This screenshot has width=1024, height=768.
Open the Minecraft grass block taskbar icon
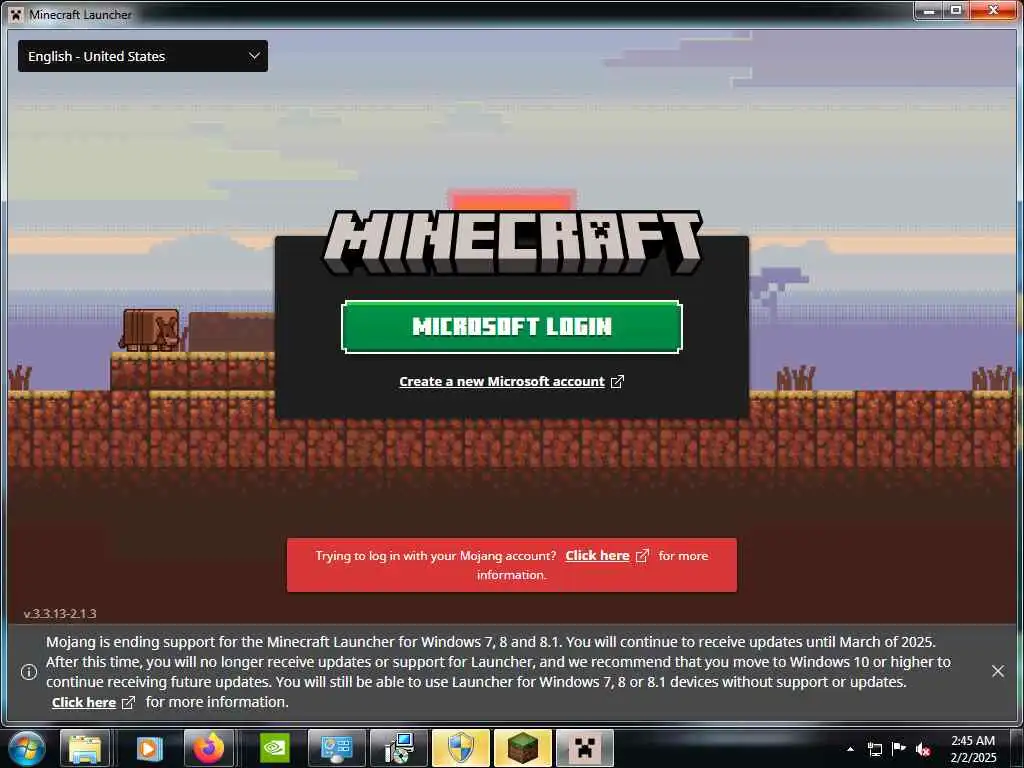pyautogui.click(x=522, y=748)
